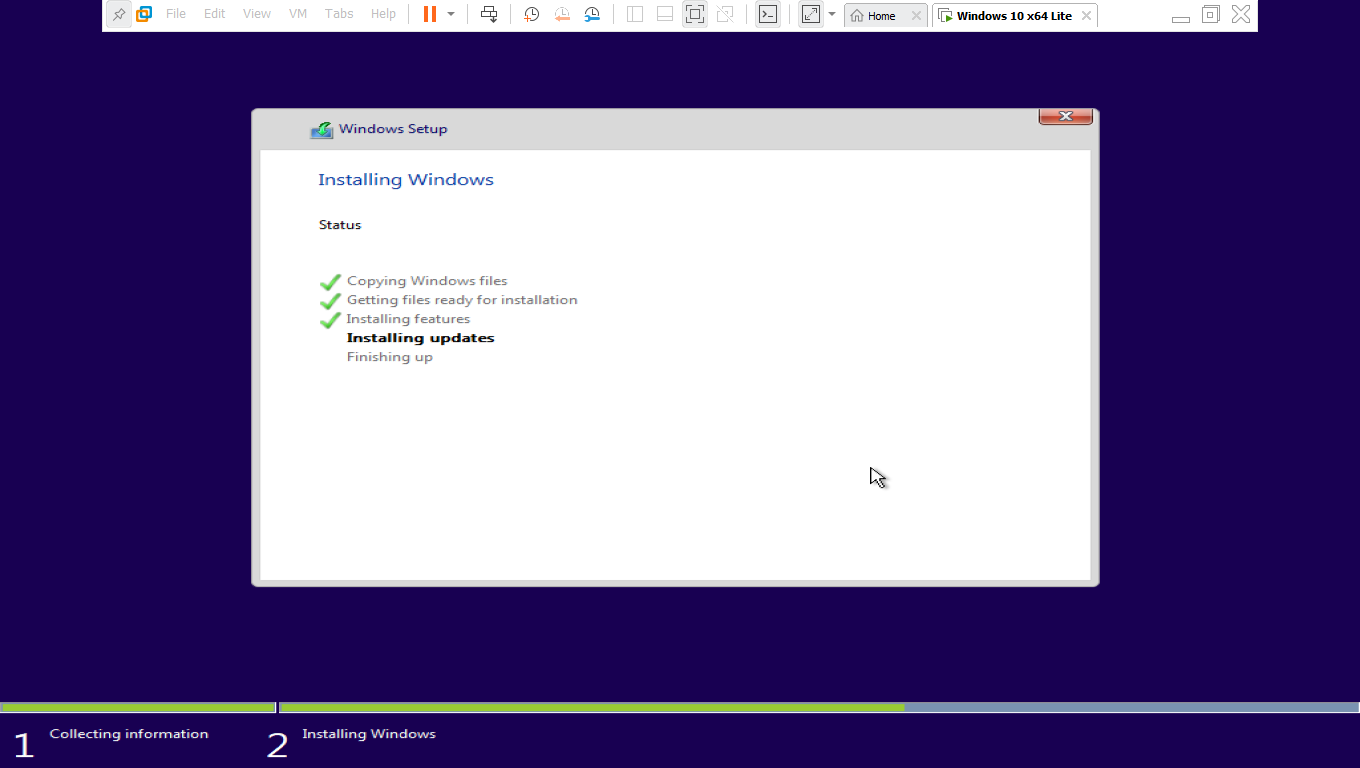Pause the virtual machine with orange pause icon
The height and width of the screenshot is (768, 1360).
click(x=430, y=14)
